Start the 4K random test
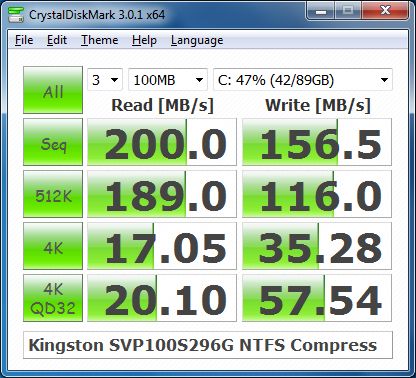Viewport: 416px width, 378px height. coord(53,246)
